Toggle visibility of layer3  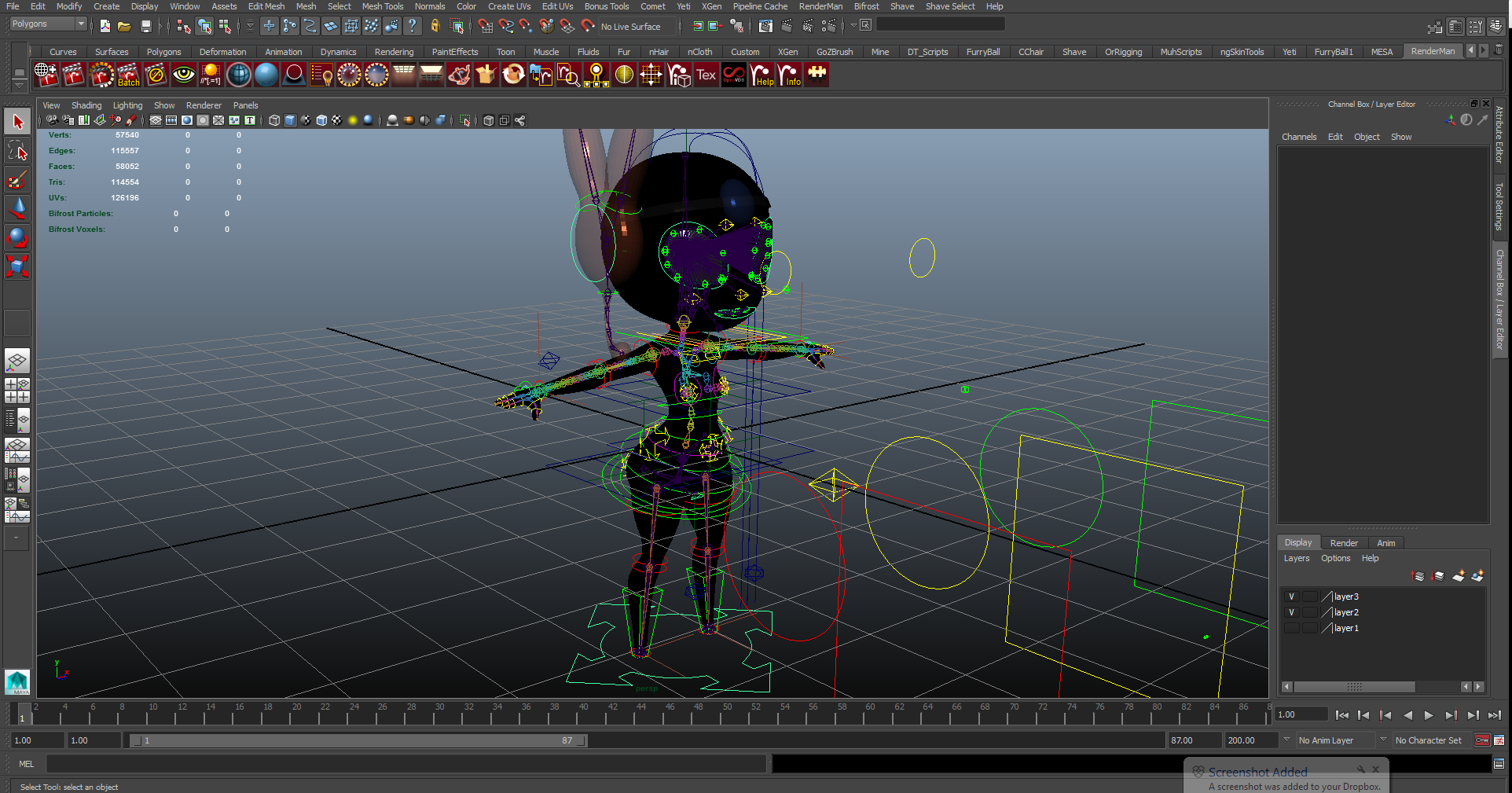point(1291,597)
